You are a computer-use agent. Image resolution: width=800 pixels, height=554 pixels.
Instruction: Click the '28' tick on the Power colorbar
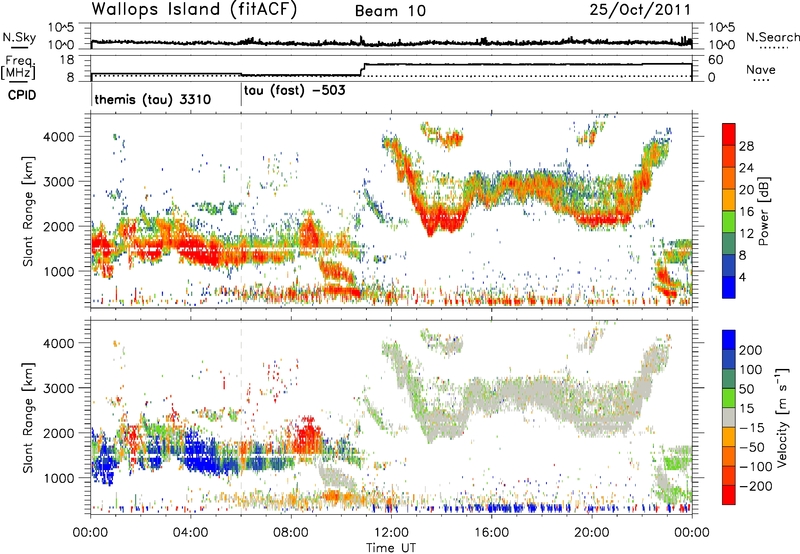point(746,146)
